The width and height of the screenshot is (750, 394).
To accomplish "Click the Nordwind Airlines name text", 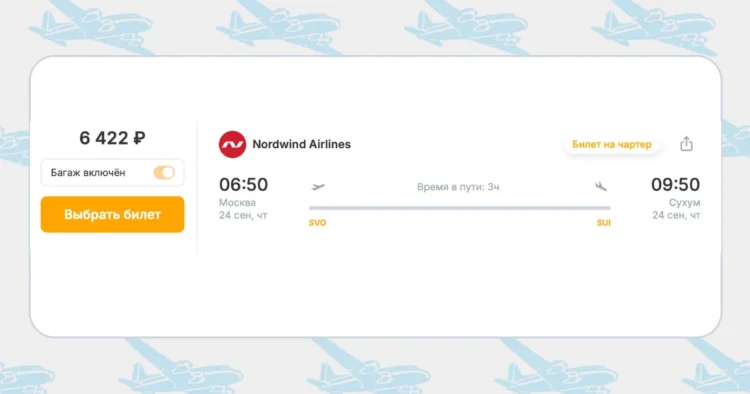I will point(301,144).
